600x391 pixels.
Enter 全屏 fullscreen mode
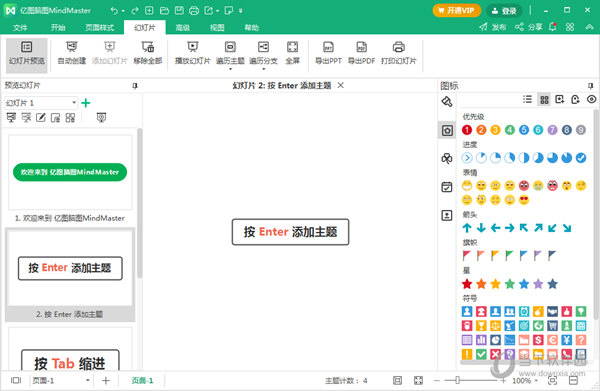[x=292, y=53]
